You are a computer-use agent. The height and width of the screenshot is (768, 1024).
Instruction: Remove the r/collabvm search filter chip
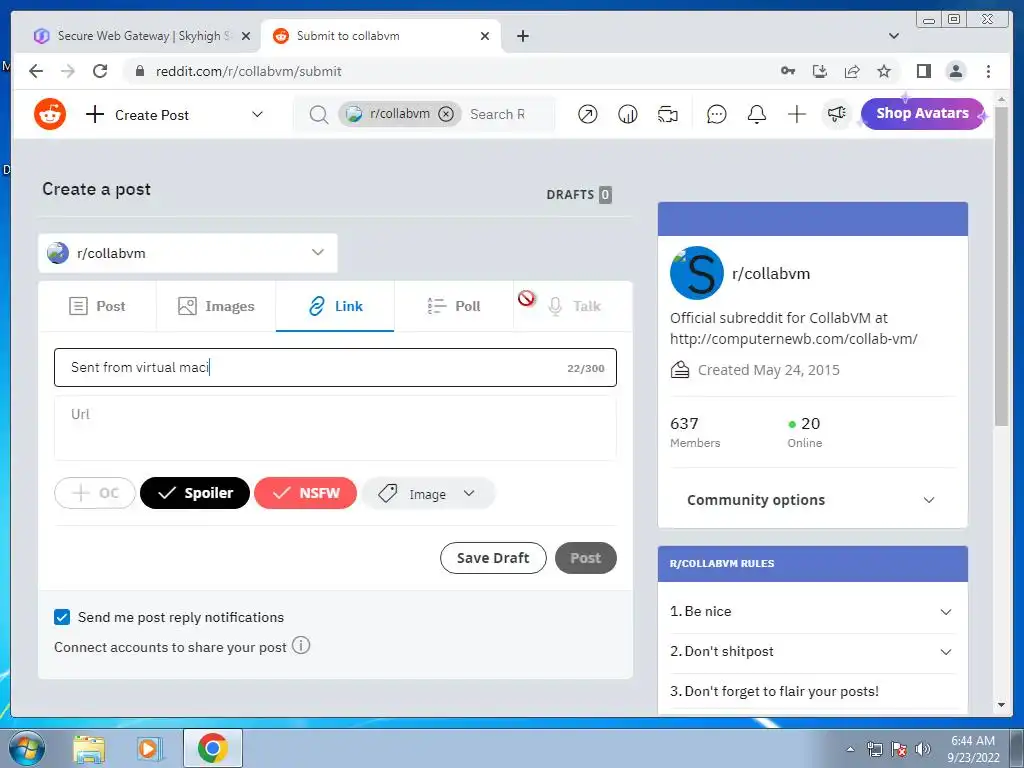[446, 114]
